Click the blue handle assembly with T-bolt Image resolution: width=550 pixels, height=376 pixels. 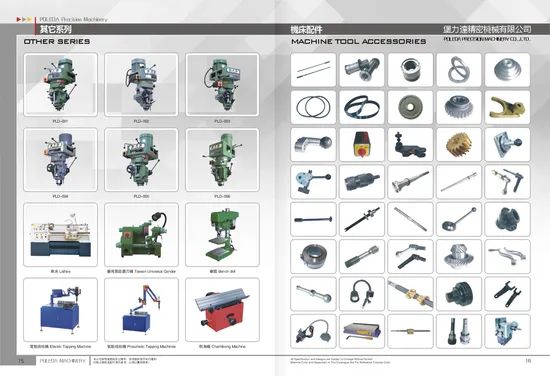coord(313,182)
